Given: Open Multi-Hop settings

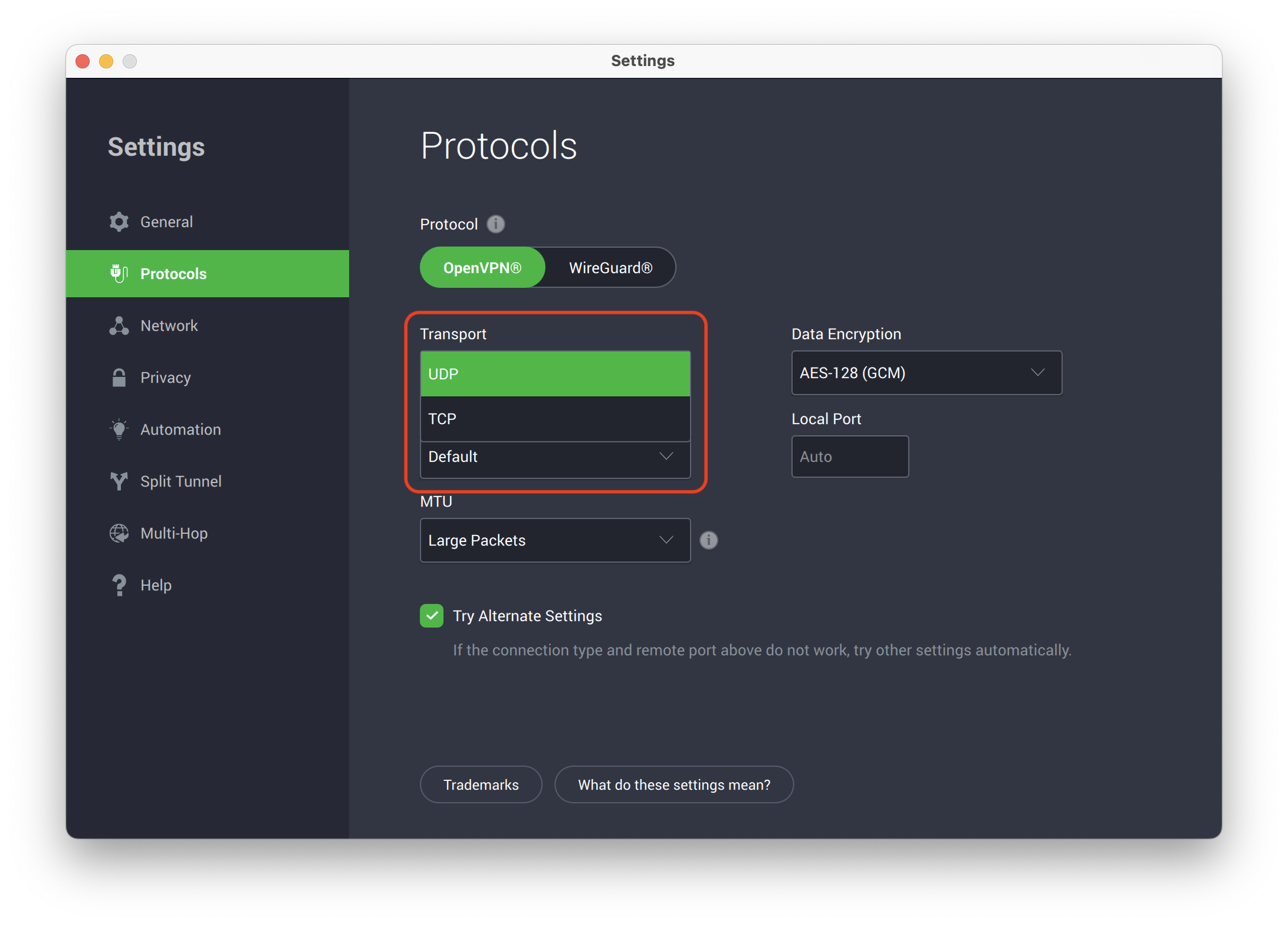Looking at the screenshot, I should point(208,533).
